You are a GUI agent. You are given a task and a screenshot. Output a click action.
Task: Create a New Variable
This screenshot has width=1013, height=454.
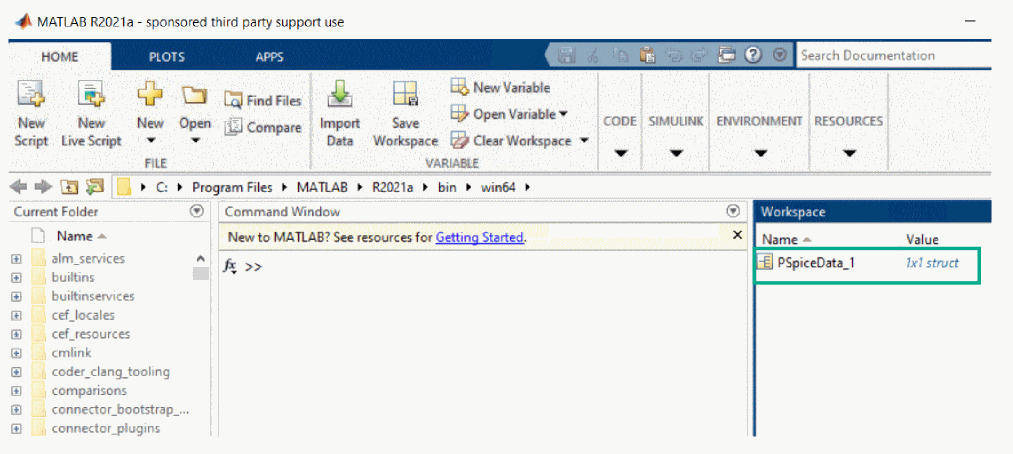pos(500,87)
